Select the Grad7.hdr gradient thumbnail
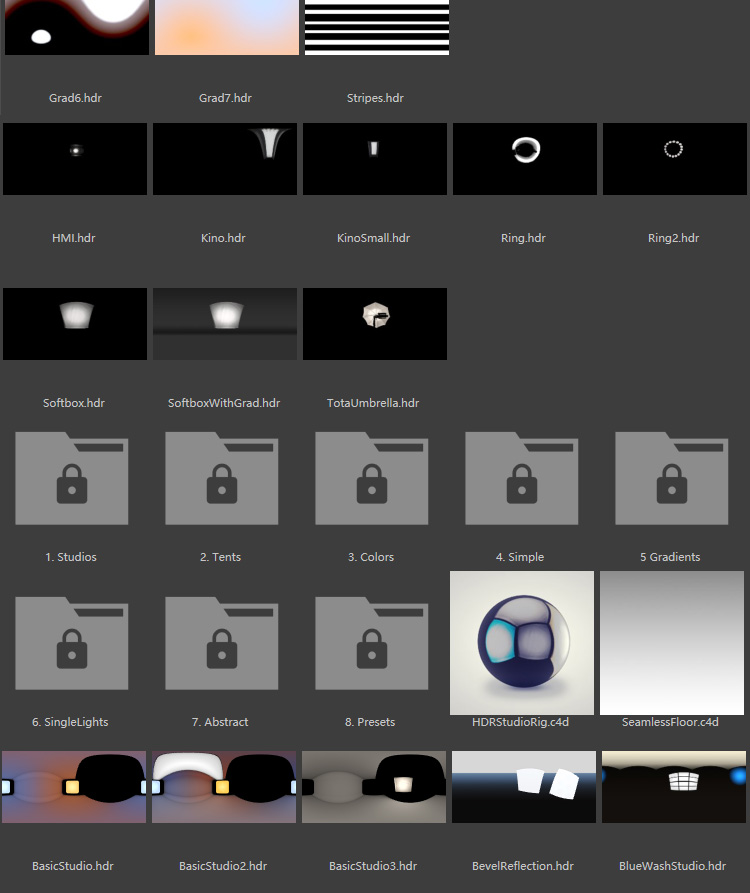 (x=227, y=27)
